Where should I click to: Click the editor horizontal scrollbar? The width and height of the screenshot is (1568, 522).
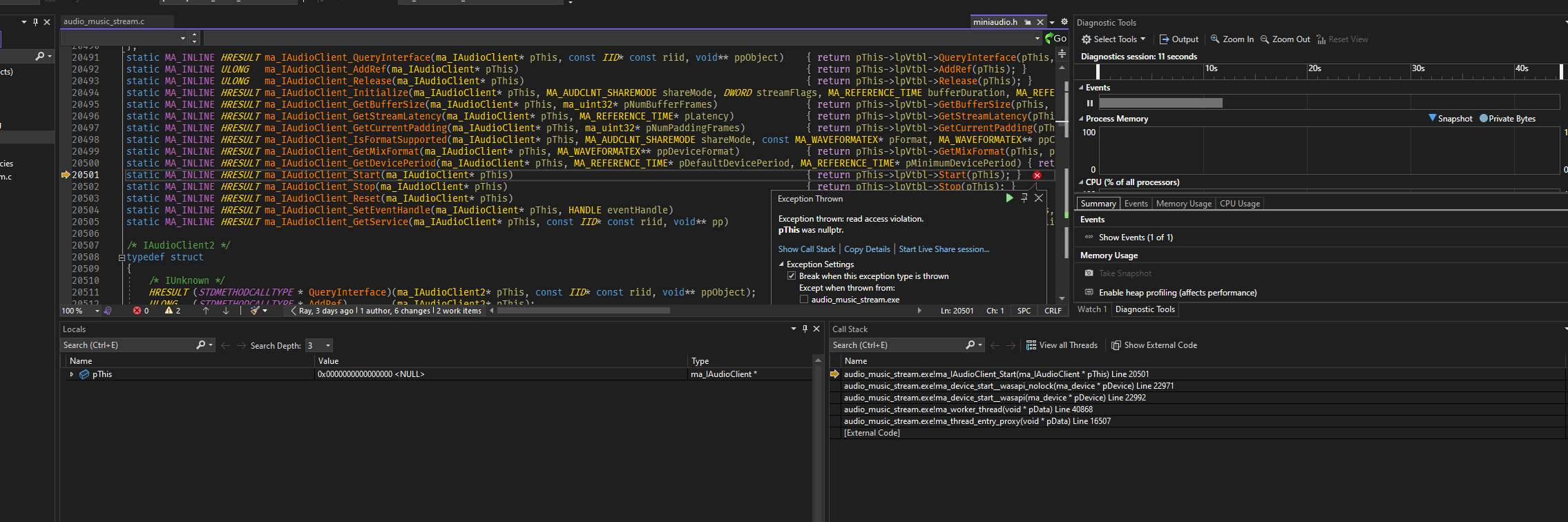click(584, 311)
